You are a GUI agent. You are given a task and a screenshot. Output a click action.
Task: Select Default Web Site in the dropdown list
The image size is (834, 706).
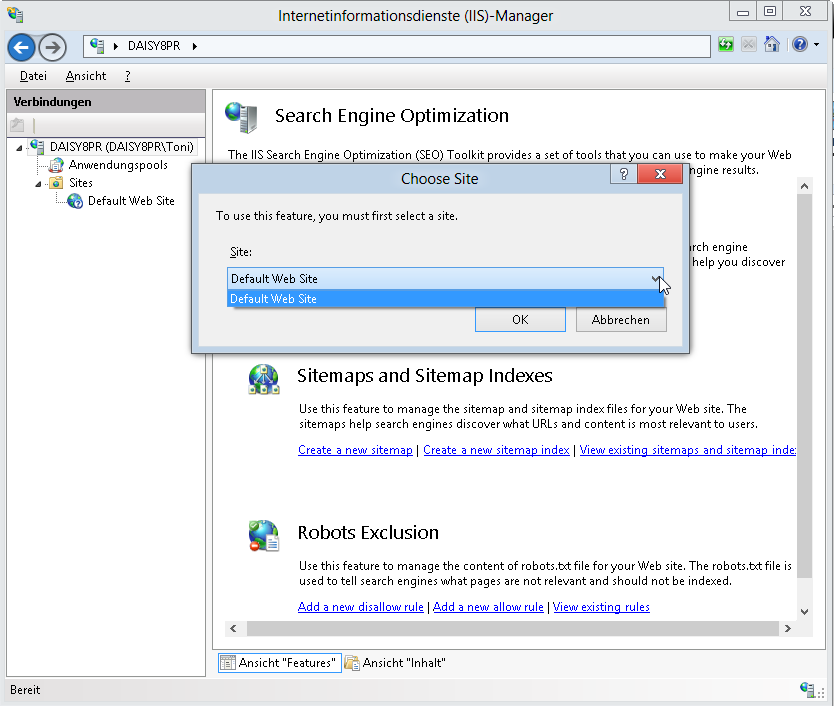444,299
